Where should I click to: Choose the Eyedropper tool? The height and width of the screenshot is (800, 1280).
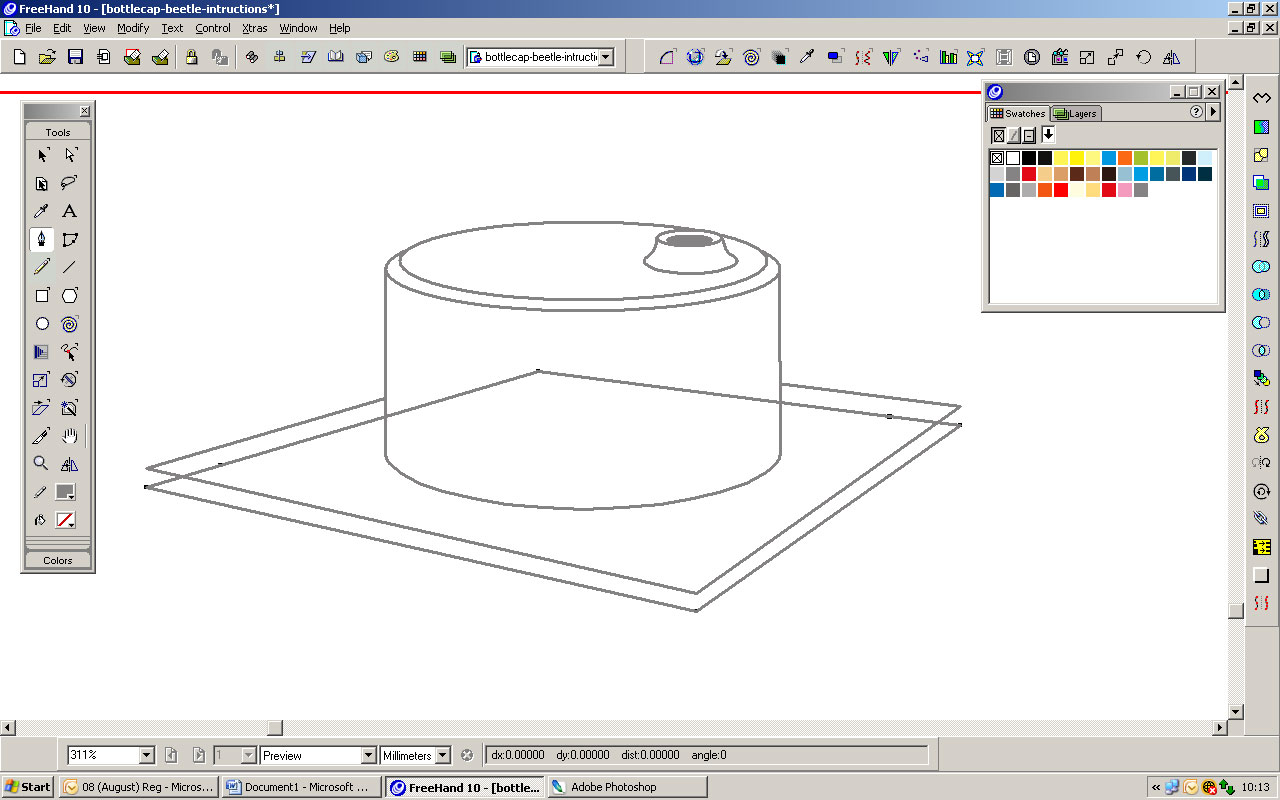(x=41, y=211)
